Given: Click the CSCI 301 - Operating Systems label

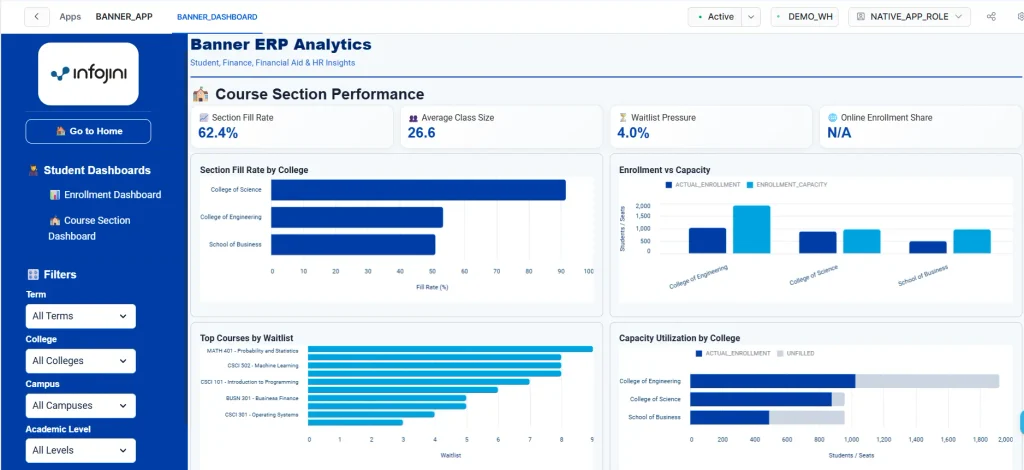Looking at the screenshot, I should tap(261, 415).
